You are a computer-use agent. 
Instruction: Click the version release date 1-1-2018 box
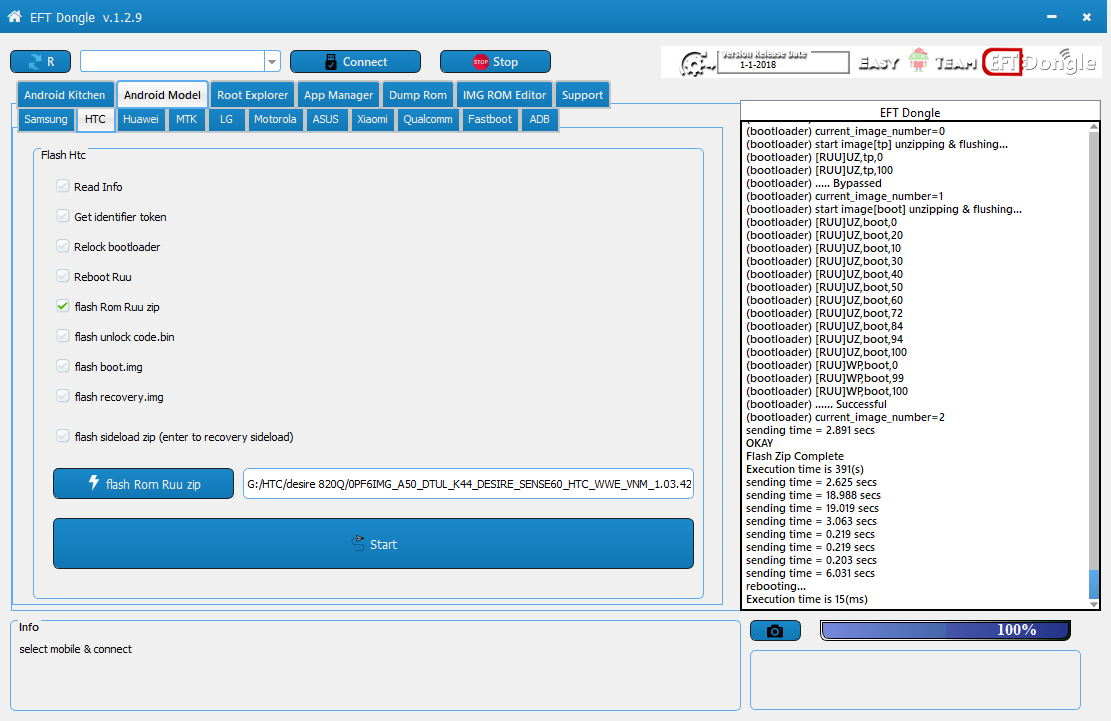click(x=783, y=62)
